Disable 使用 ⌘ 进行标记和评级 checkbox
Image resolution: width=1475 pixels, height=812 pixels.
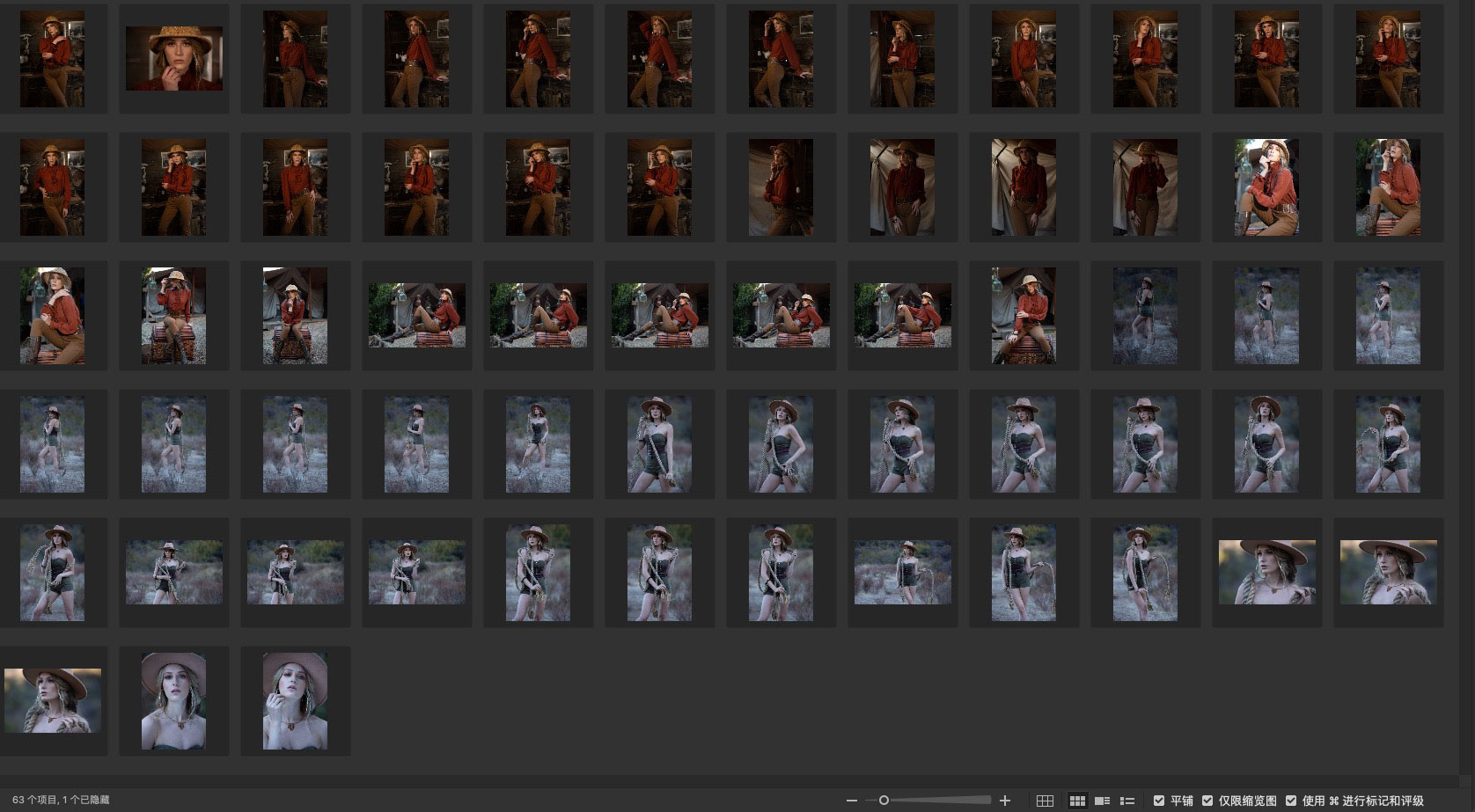[x=1290, y=801]
